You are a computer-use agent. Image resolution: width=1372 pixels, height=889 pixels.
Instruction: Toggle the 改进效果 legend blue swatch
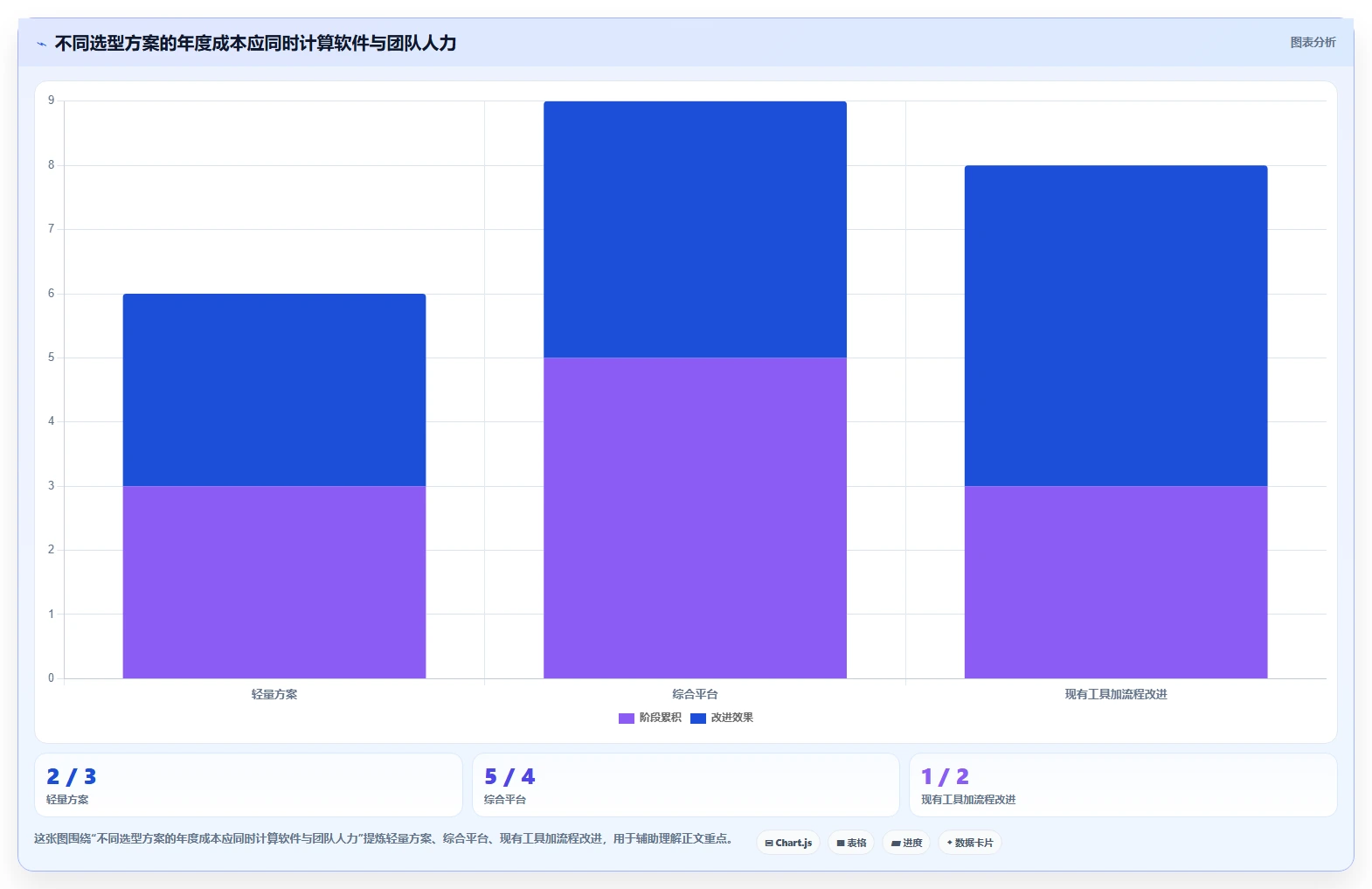[697, 719]
